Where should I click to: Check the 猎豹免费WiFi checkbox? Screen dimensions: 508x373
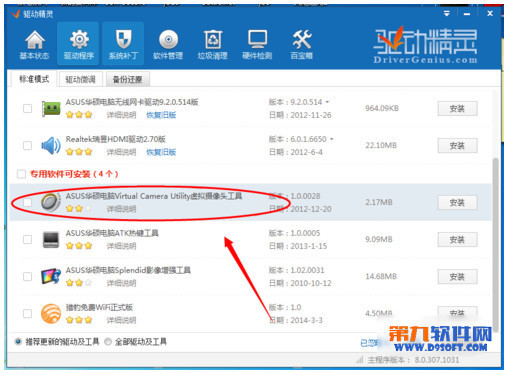pyautogui.click(x=27, y=314)
